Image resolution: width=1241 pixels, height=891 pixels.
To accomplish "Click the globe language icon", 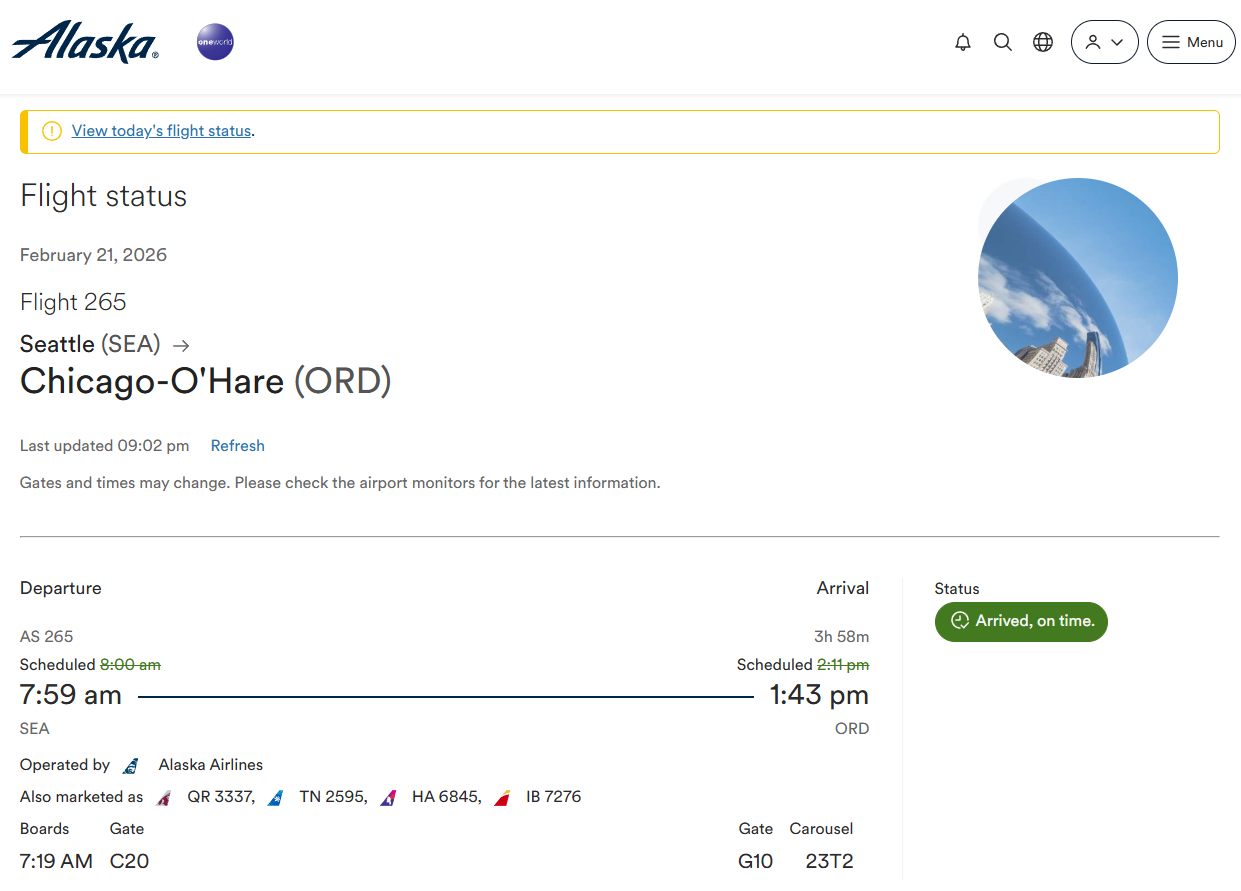I will [1043, 43].
